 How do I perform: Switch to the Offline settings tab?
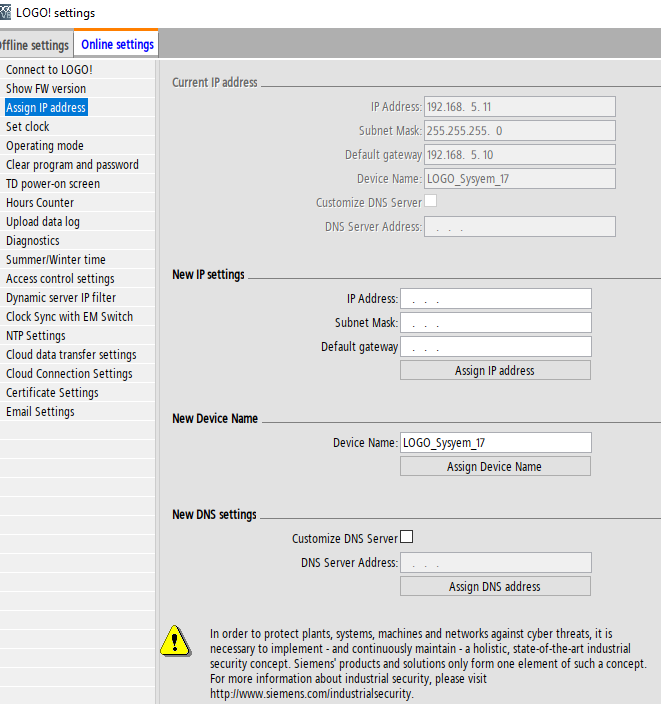point(35,45)
